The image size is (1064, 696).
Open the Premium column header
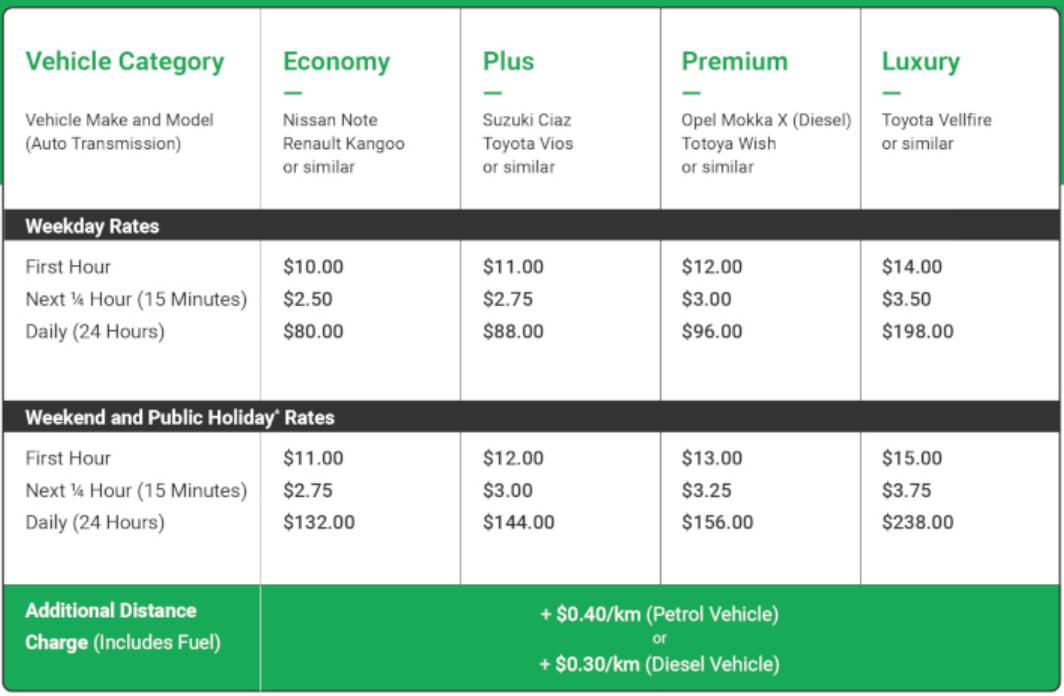tap(734, 61)
